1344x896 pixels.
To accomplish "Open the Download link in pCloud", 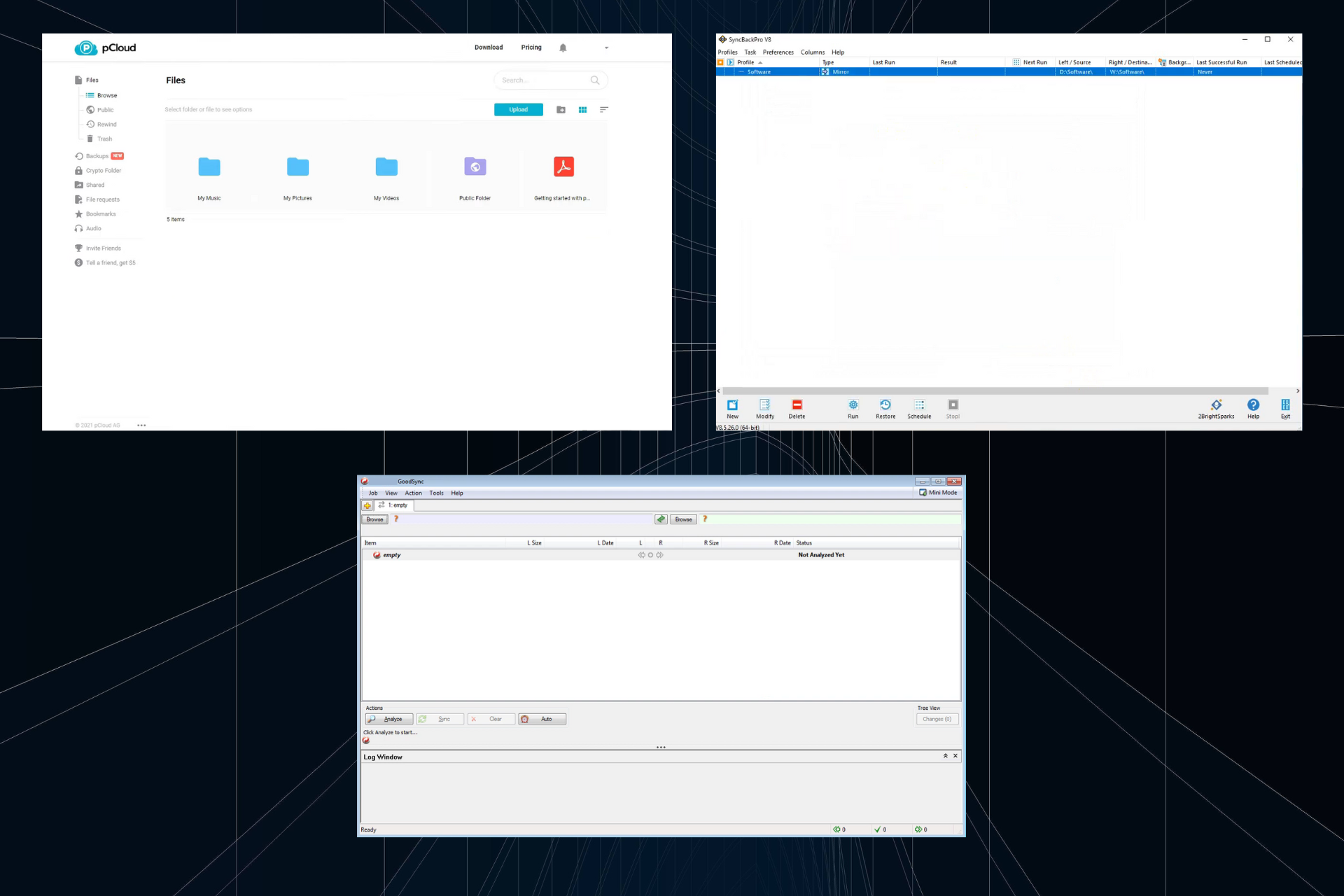I will [489, 48].
